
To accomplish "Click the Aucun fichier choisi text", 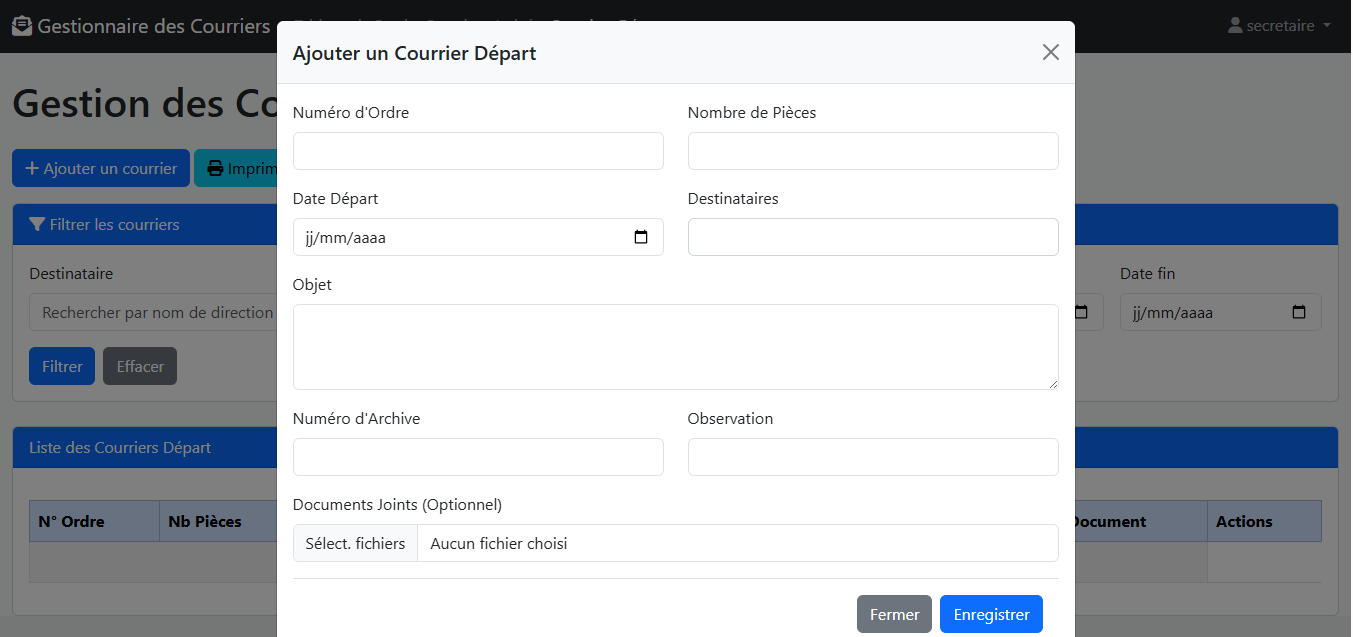I will coord(498,543).
